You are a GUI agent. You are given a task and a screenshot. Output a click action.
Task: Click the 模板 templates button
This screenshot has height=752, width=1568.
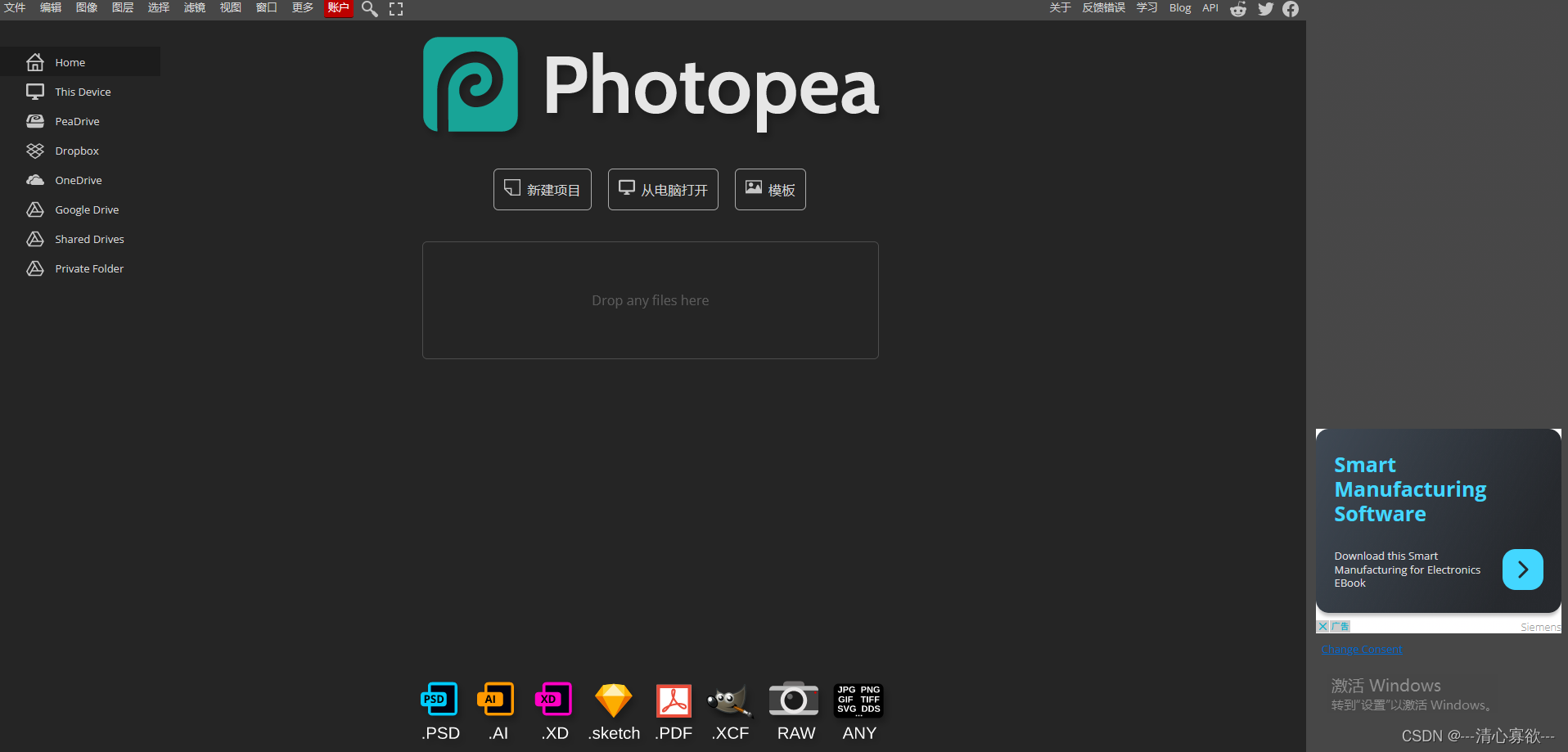point(770,190)
